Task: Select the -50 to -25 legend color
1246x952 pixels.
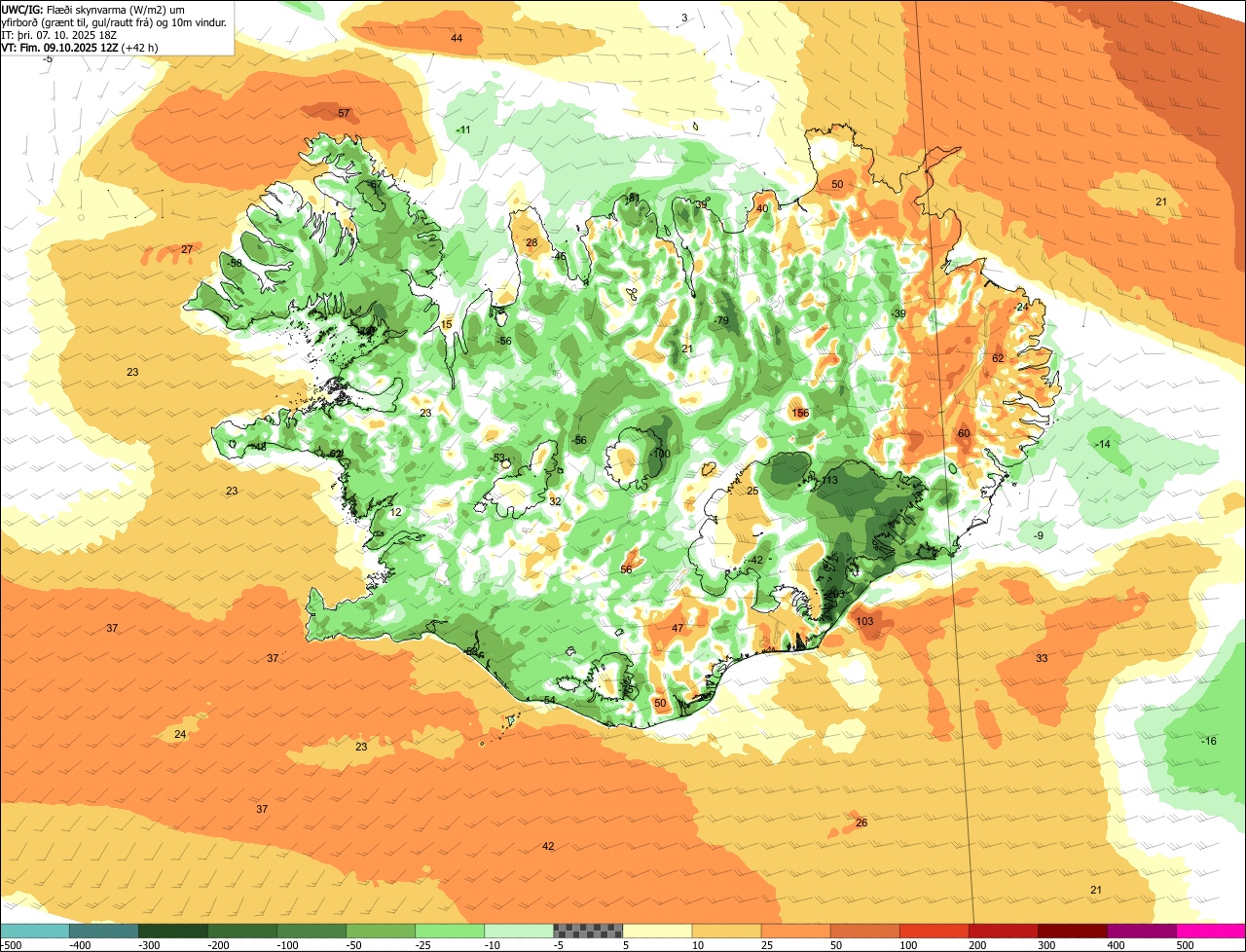Action: (380, 931)
